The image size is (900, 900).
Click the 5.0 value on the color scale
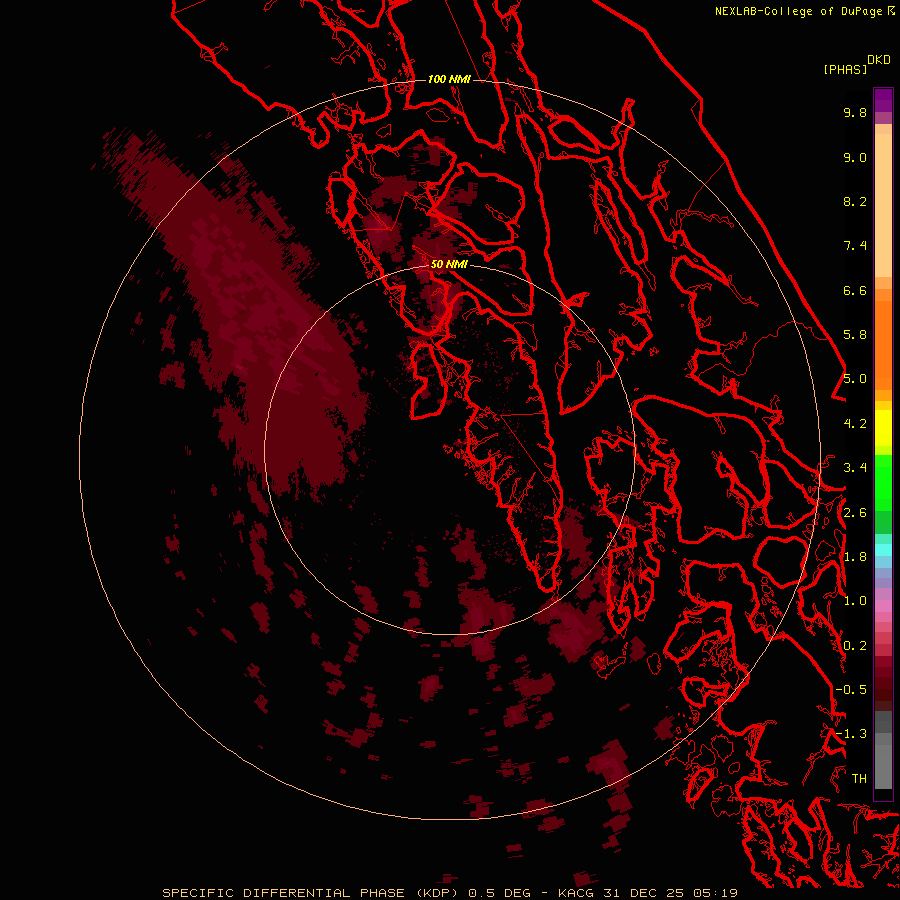coord(855,379)
